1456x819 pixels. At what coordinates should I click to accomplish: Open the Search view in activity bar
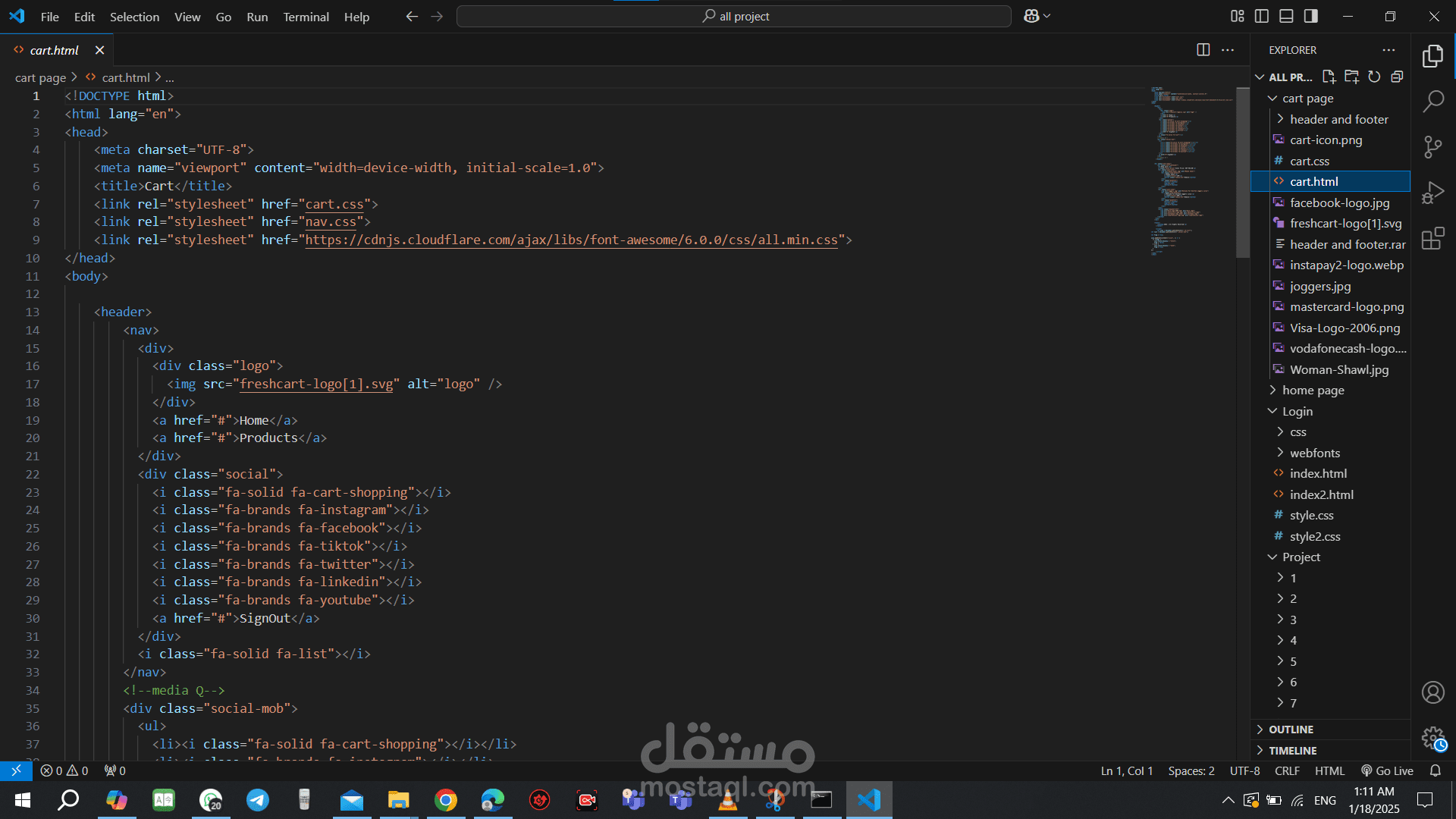pyautogui.click(x=1432, y=101)
